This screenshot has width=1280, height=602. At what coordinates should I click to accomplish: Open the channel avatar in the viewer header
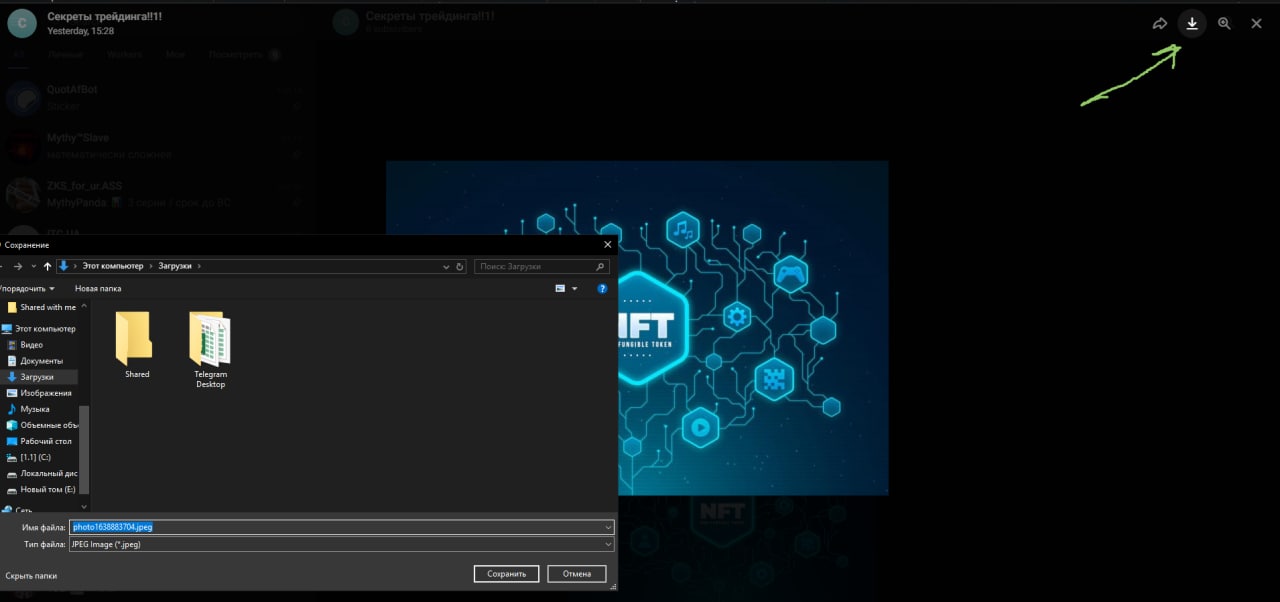(x=22, y=23)
